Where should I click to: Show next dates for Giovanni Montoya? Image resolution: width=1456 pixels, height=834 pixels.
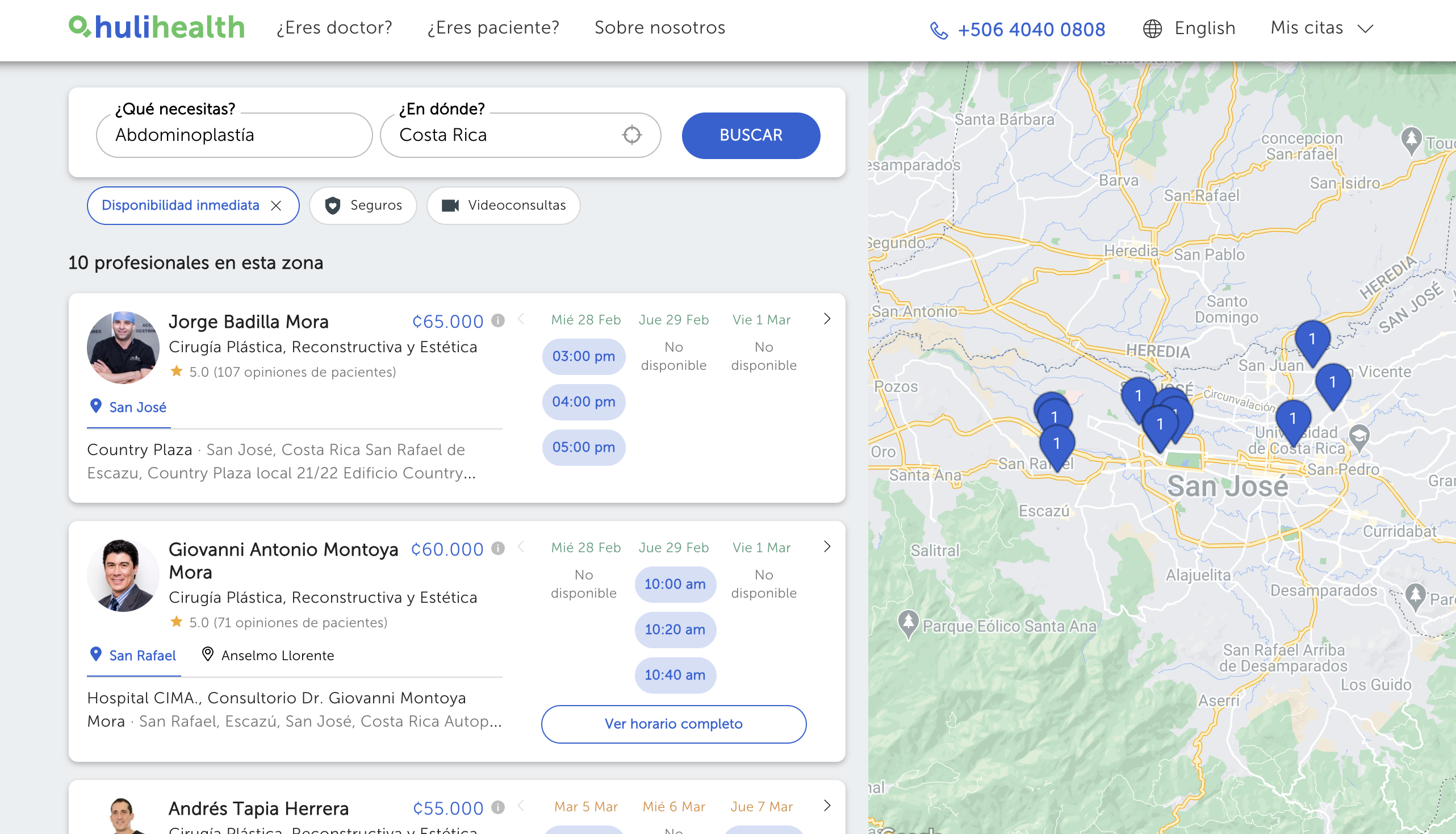coord(827,547)
